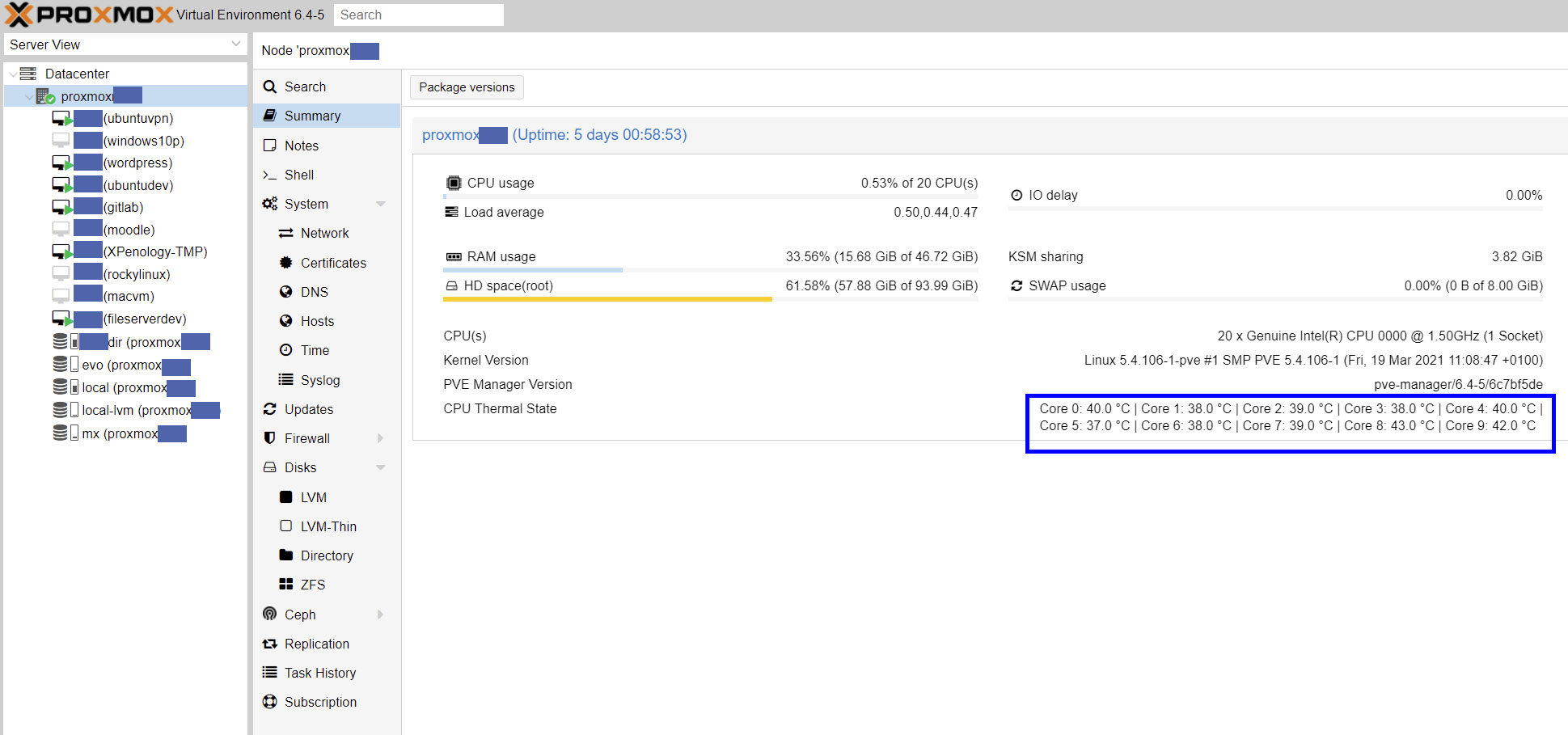Select the windows10p VM icon
Image resolution: width=1568 pixels, height=735 pixels.
pos(61,141)
